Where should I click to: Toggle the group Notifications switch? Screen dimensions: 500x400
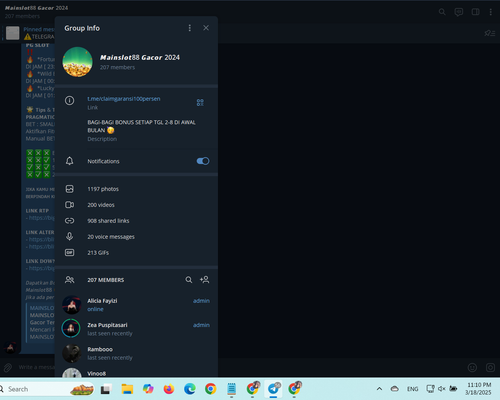(203, 161)
